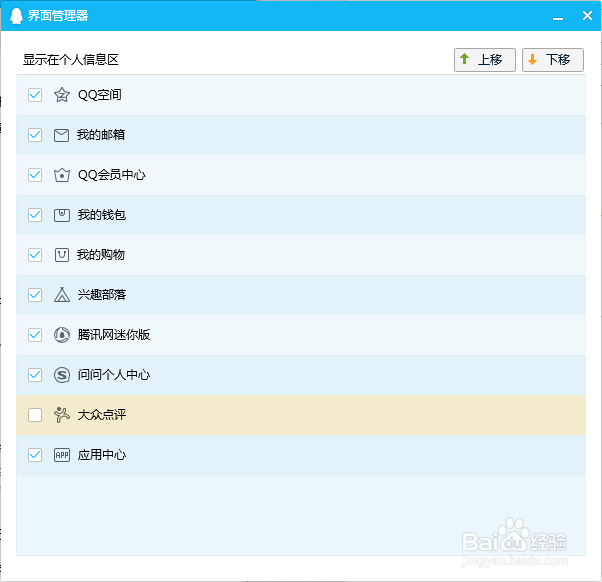Enable the 大众点评 checkbox

[35, 415]
